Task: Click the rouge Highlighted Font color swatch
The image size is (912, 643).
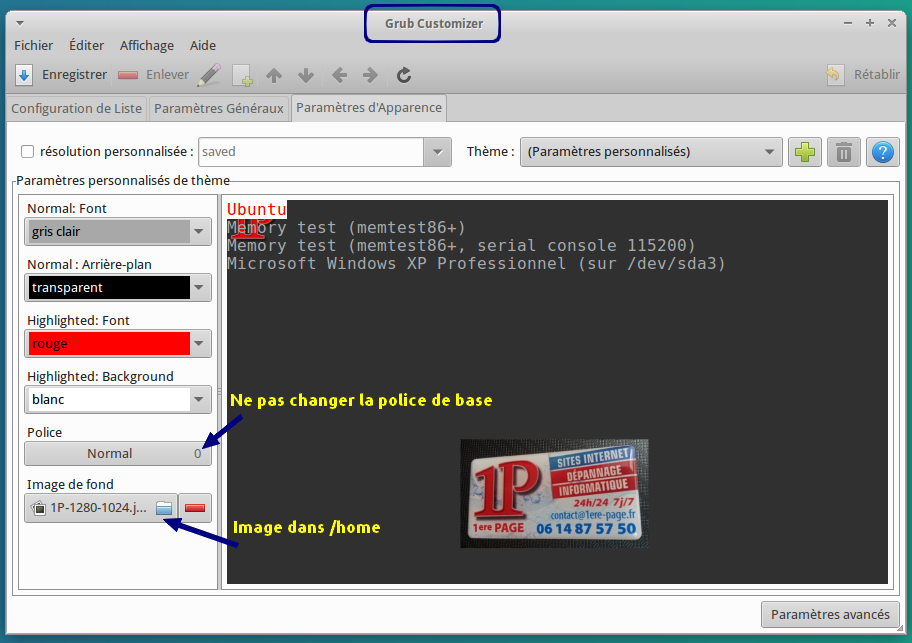Action: coord(107,344)
